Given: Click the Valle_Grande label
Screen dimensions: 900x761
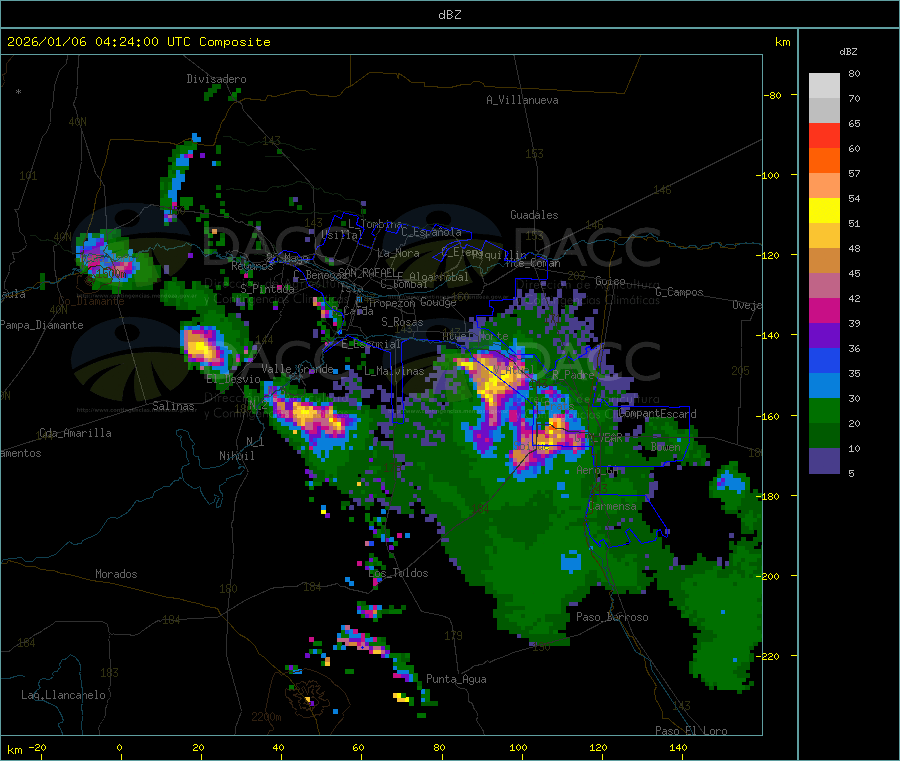Looking at the screenshot, I should pyautogui.click(x=297, y=368).
